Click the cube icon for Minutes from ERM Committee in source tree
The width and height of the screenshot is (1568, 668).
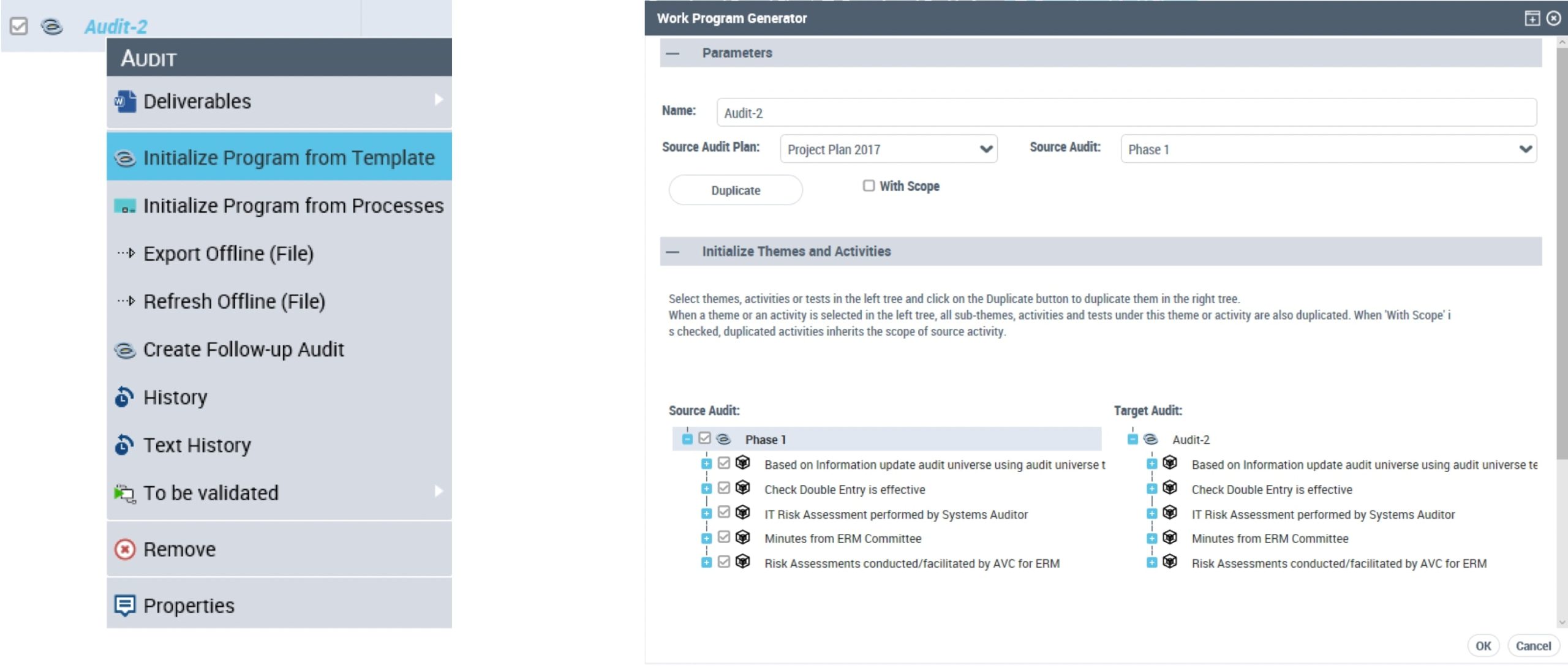pos(742,538)
